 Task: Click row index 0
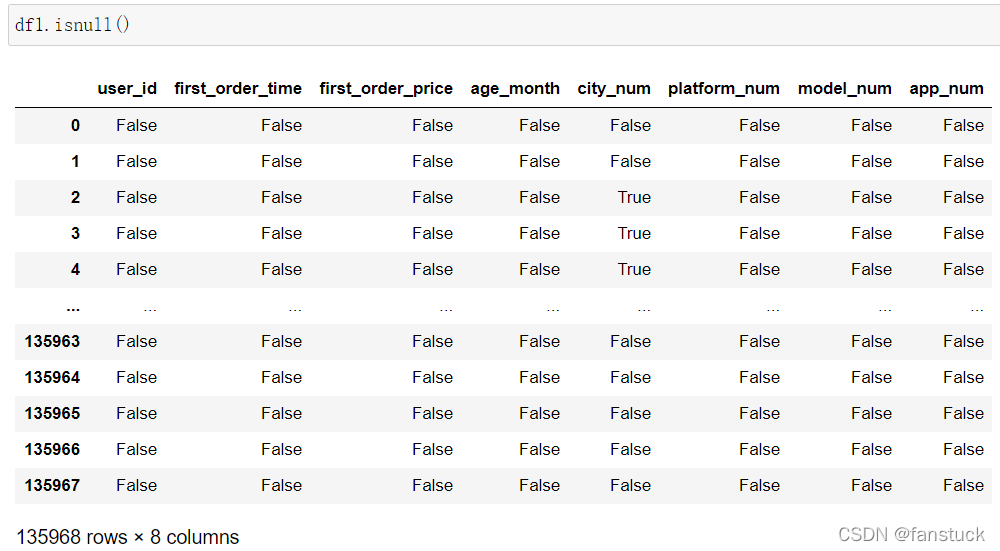(x=75, y=126)
